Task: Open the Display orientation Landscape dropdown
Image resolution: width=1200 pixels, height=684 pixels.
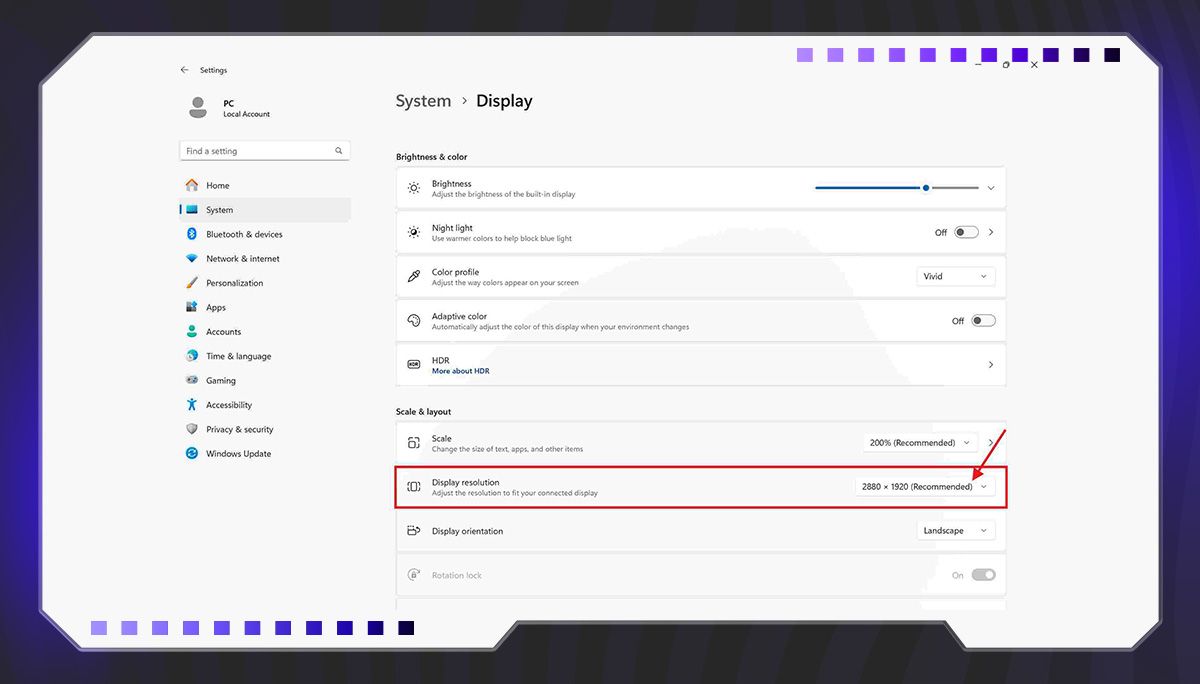Action: coord(955,531)
